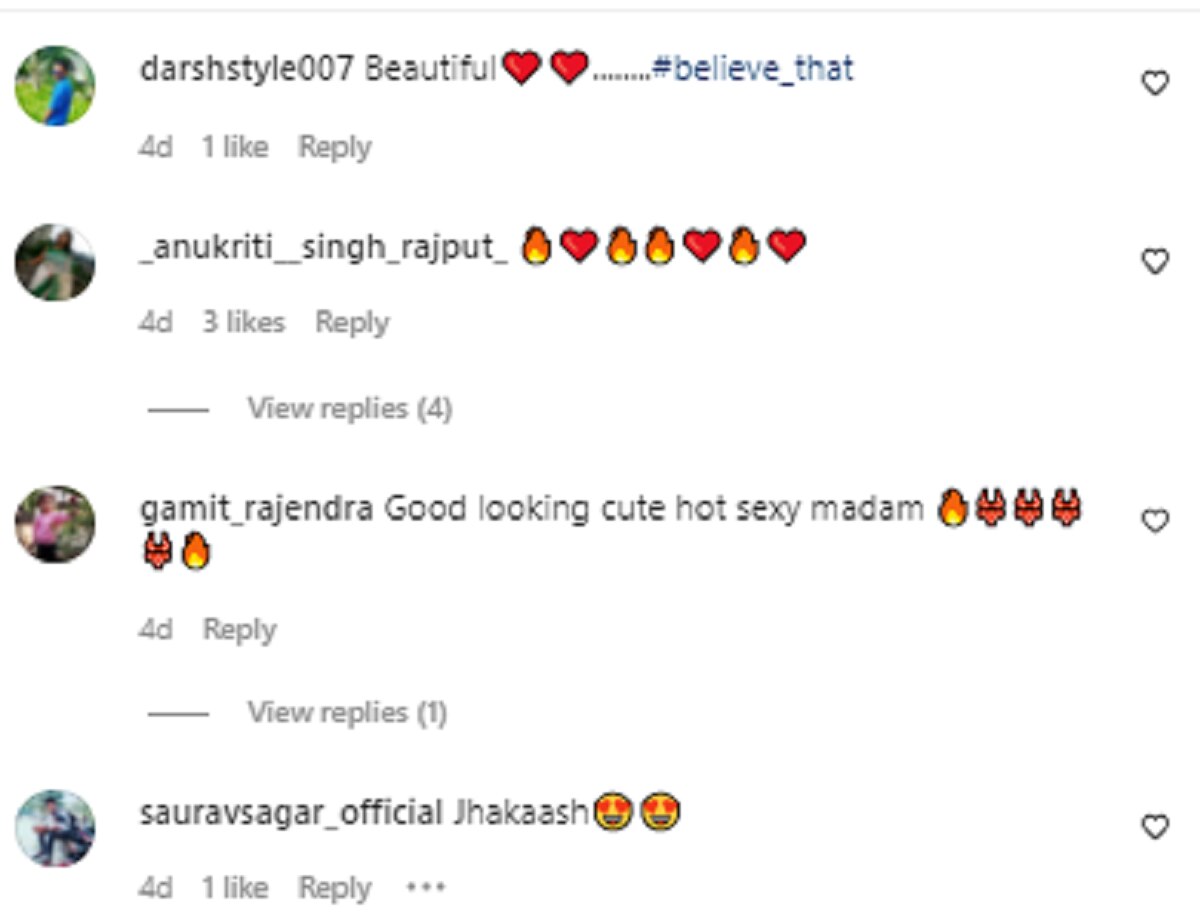Tap heart icon beside sauravsagar_official comment

click(x=1155, y=827)
